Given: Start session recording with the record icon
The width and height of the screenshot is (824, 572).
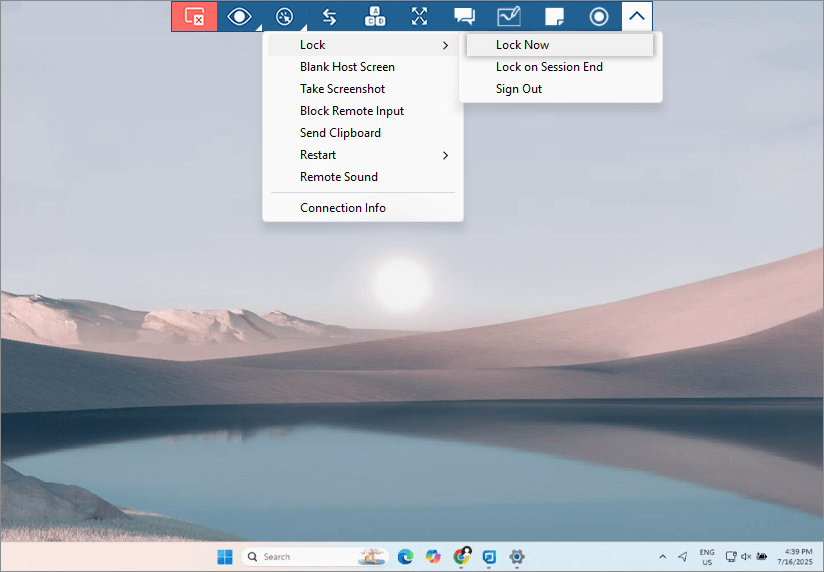Looking at the screenshot, I should click(x=598, y=16).
